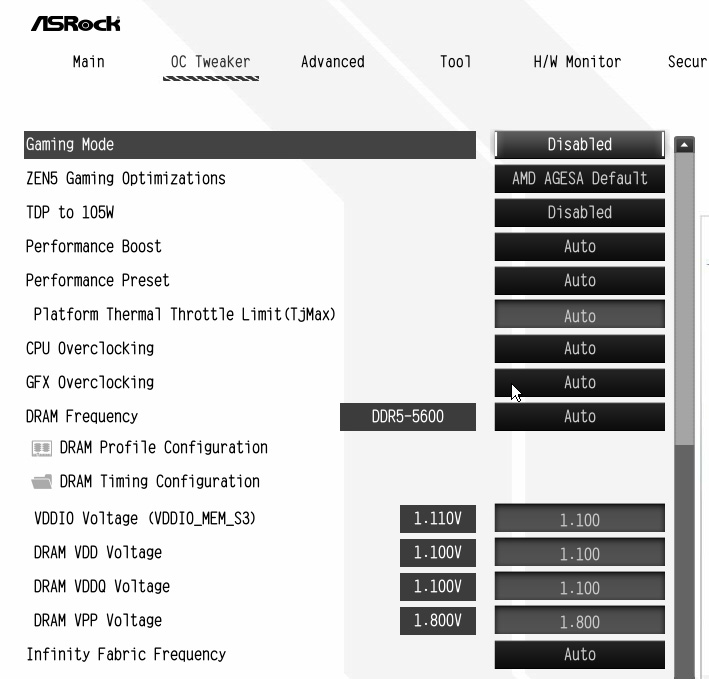This screenshot has height=679, width=709.
Task: Select the TDP to 105W label
Action: tap(70, 212)
